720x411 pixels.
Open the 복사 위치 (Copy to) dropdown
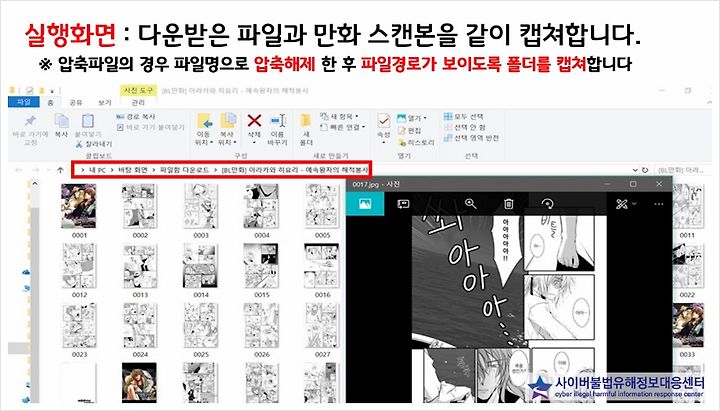(228, 130)
